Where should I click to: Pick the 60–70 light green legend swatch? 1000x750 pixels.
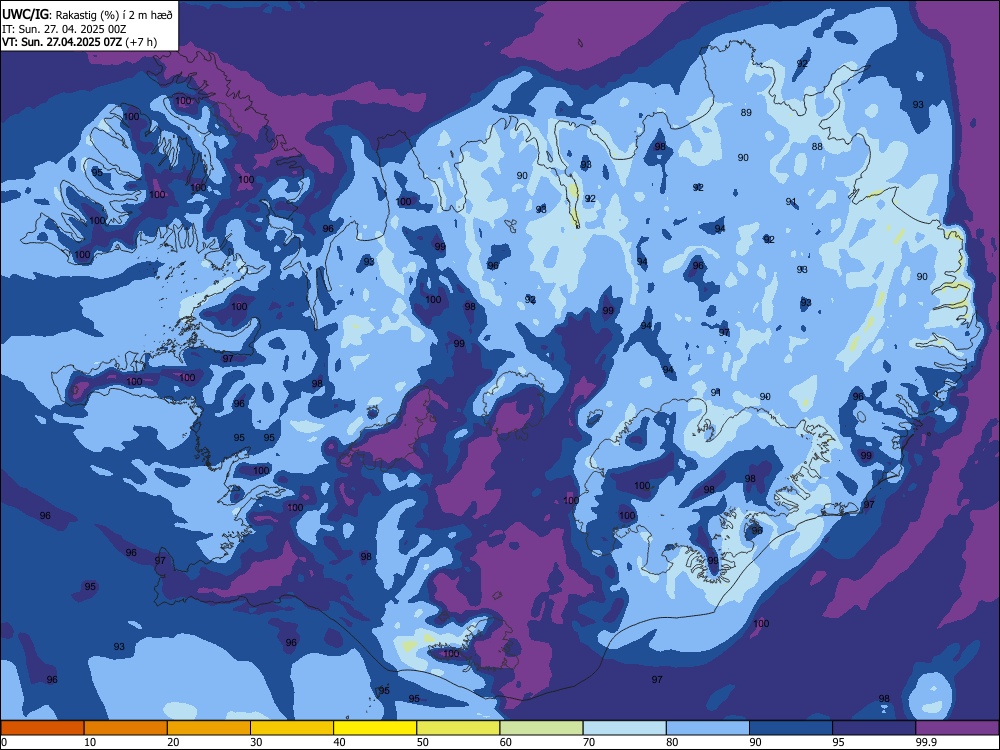pyautogui.click(x=541, y=728)
